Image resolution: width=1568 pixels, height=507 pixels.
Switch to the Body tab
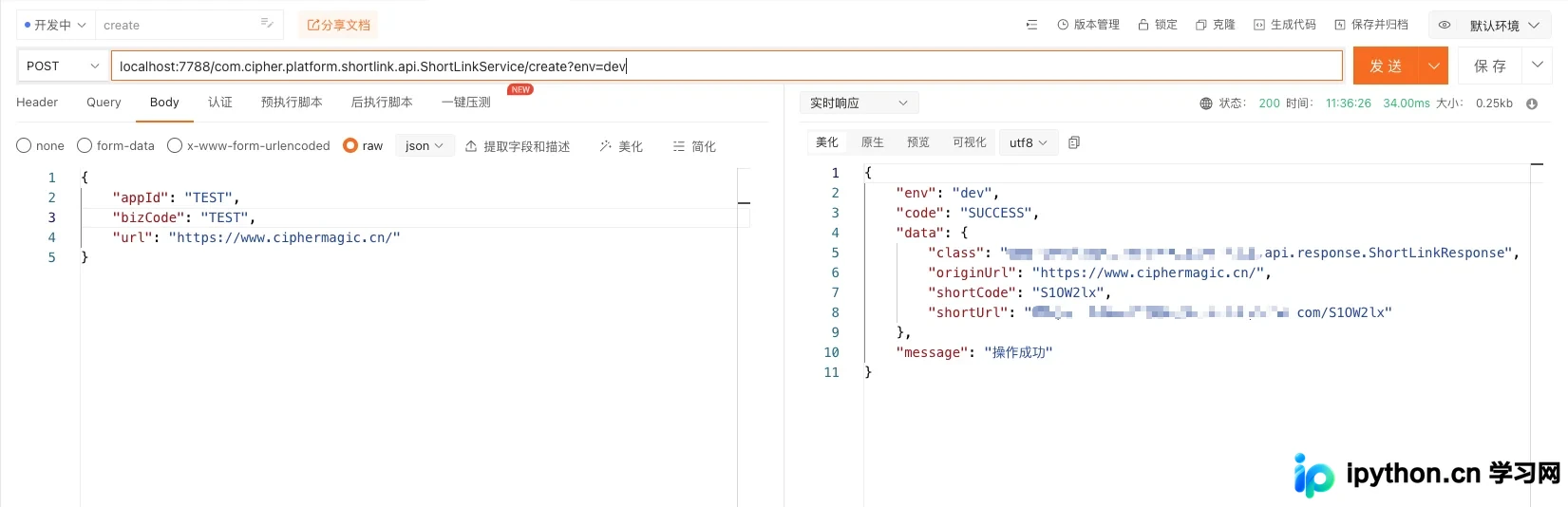164,102
